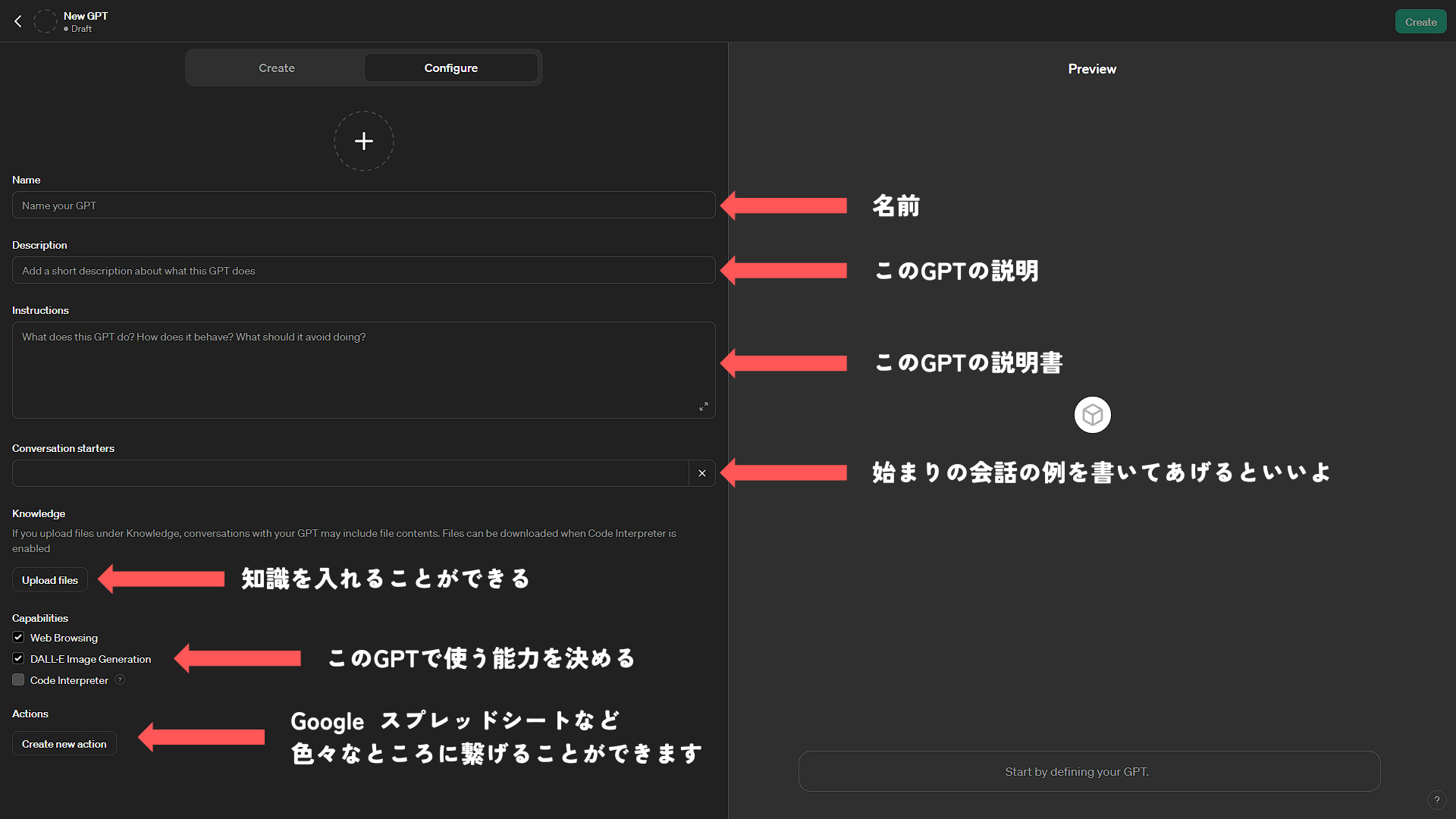Click the Code Interpreter help icon
The image size is (1456, 819).
click(120, 680)
